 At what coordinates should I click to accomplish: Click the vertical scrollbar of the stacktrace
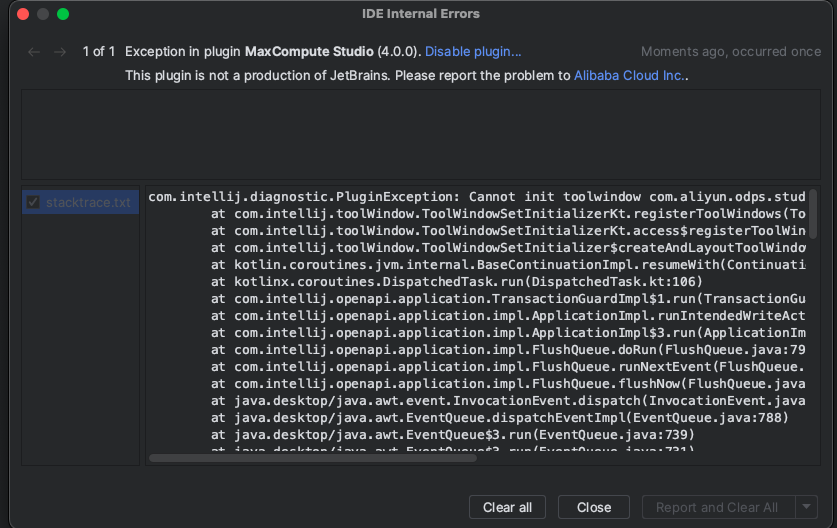pyautogui.click(x=813, y=214)
